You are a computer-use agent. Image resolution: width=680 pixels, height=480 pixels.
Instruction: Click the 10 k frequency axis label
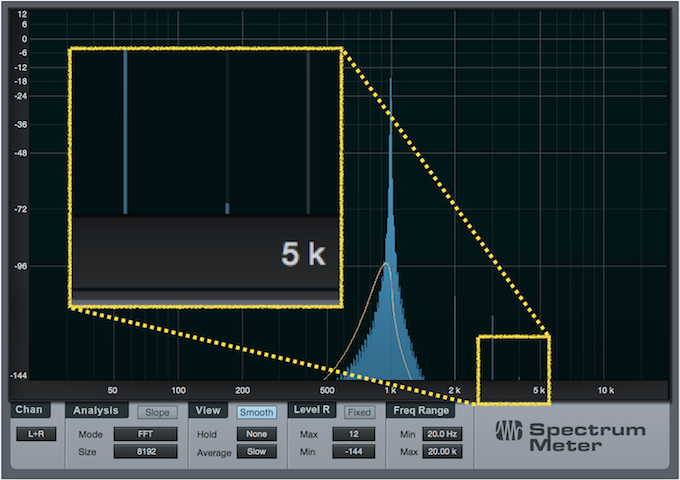click(605, 390)
